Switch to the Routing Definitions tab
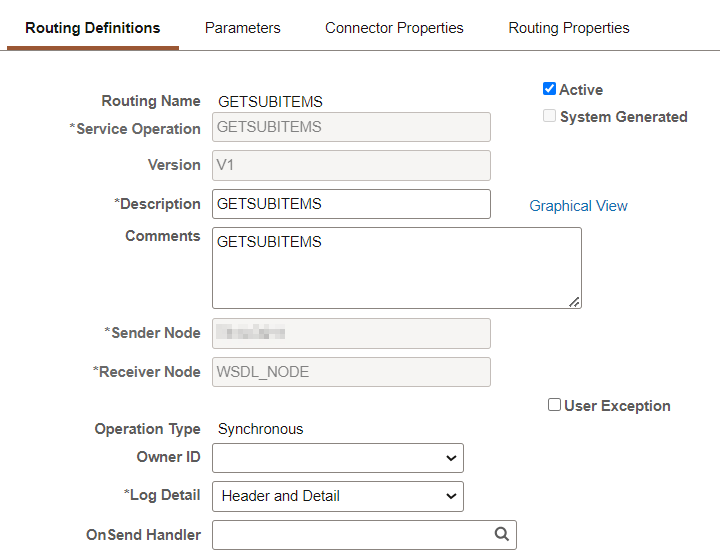720x557 pixels. [93, 28]
